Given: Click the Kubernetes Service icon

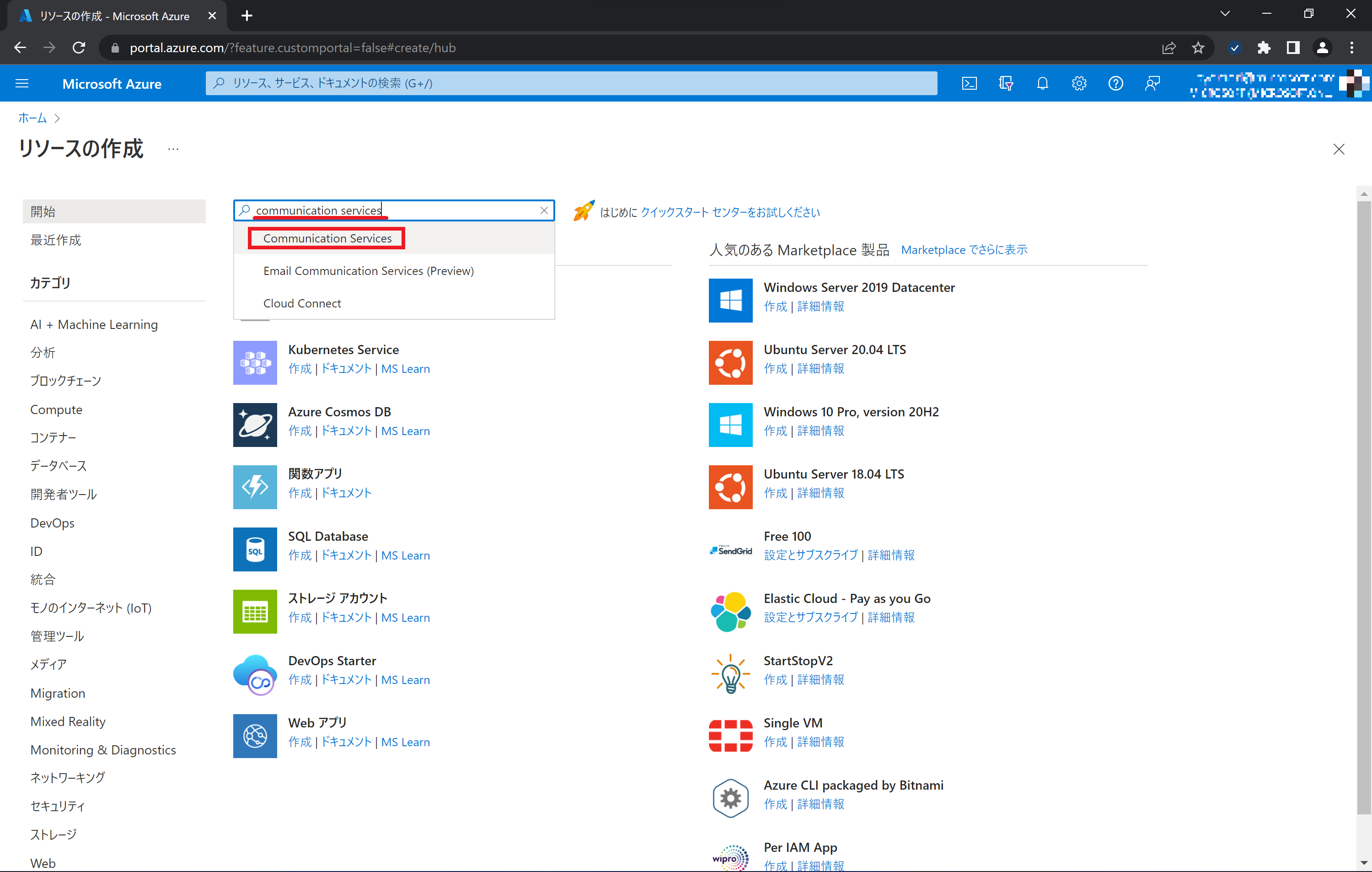Looking at the screenshot, I should click(x=255, y=362).
